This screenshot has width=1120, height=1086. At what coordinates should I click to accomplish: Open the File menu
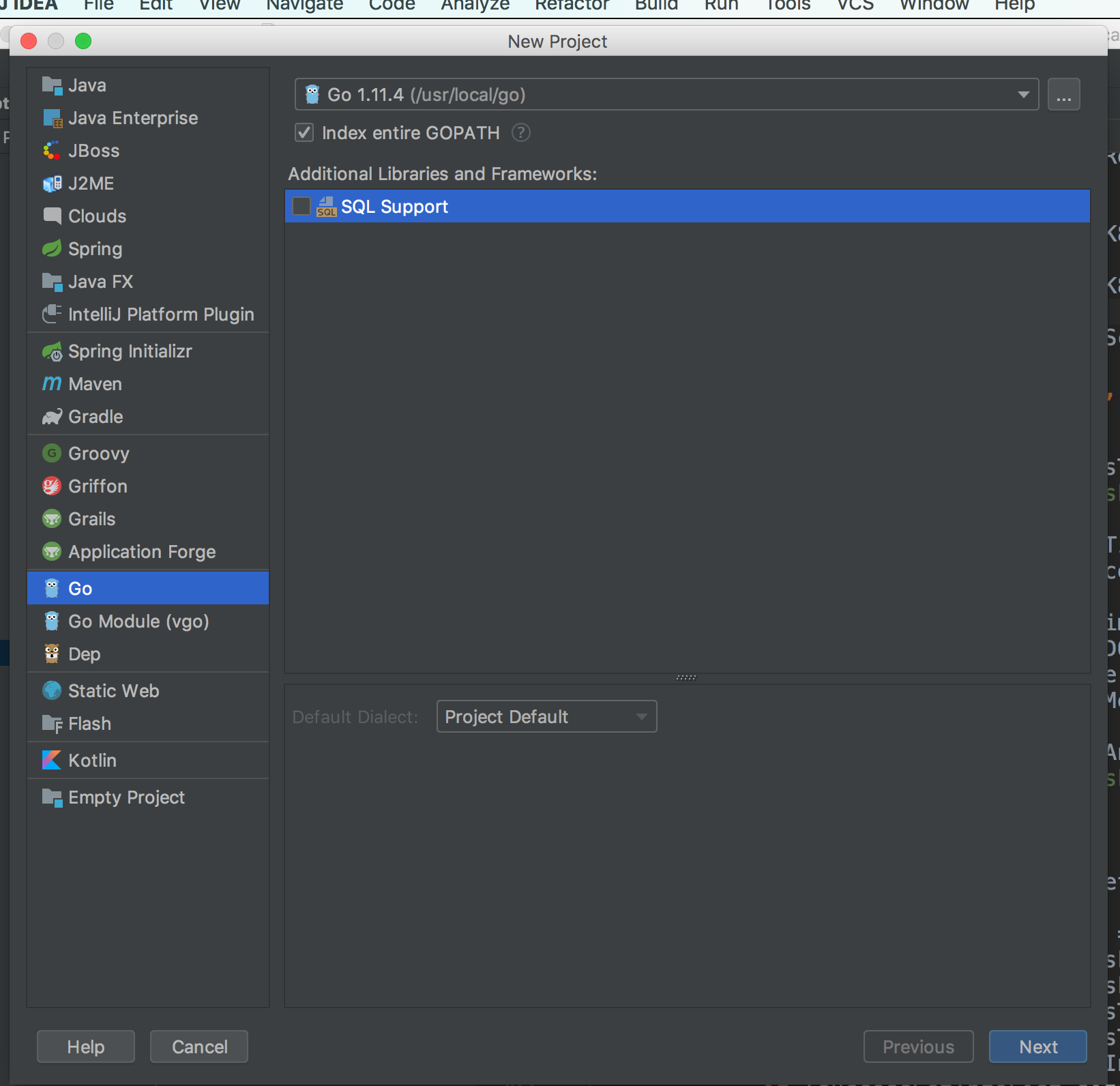tap(99, 5)
